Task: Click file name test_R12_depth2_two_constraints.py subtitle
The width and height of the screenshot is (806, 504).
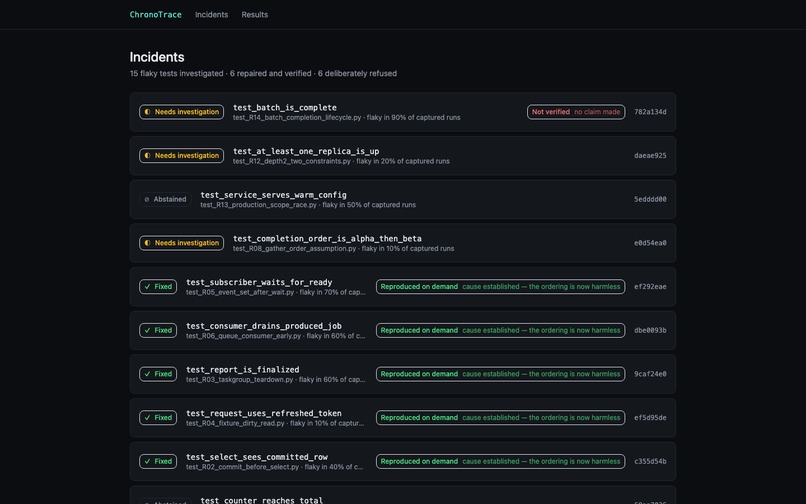Action: (291, 161)
